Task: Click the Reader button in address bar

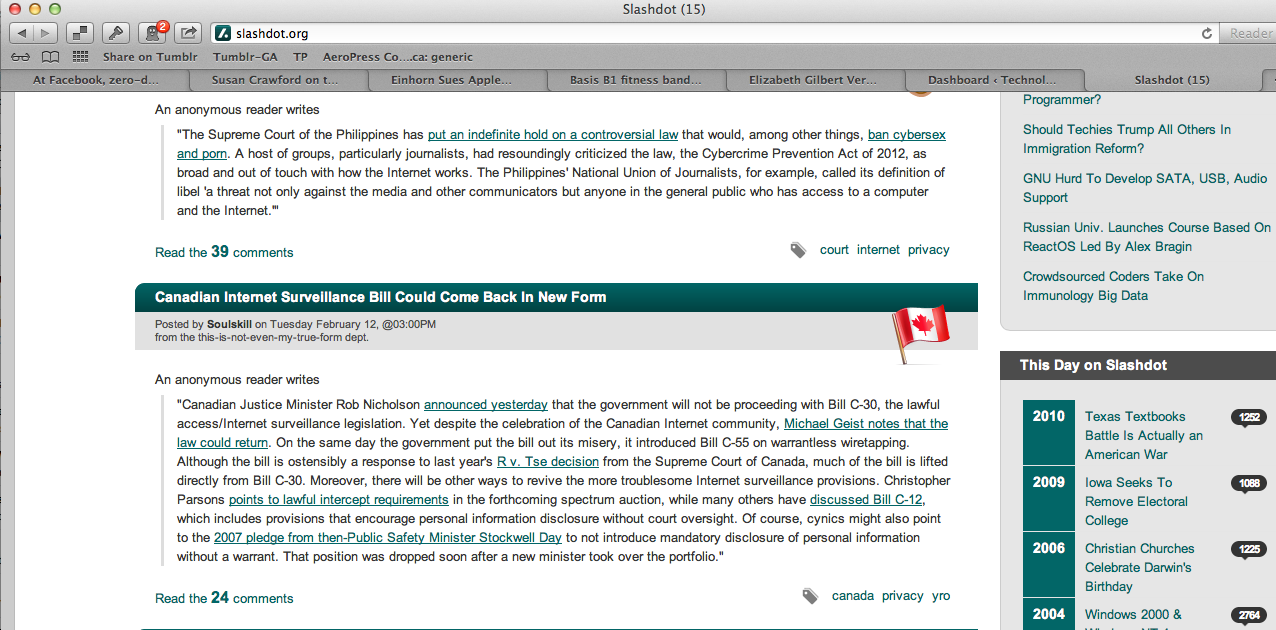Action: point(1250,33)
